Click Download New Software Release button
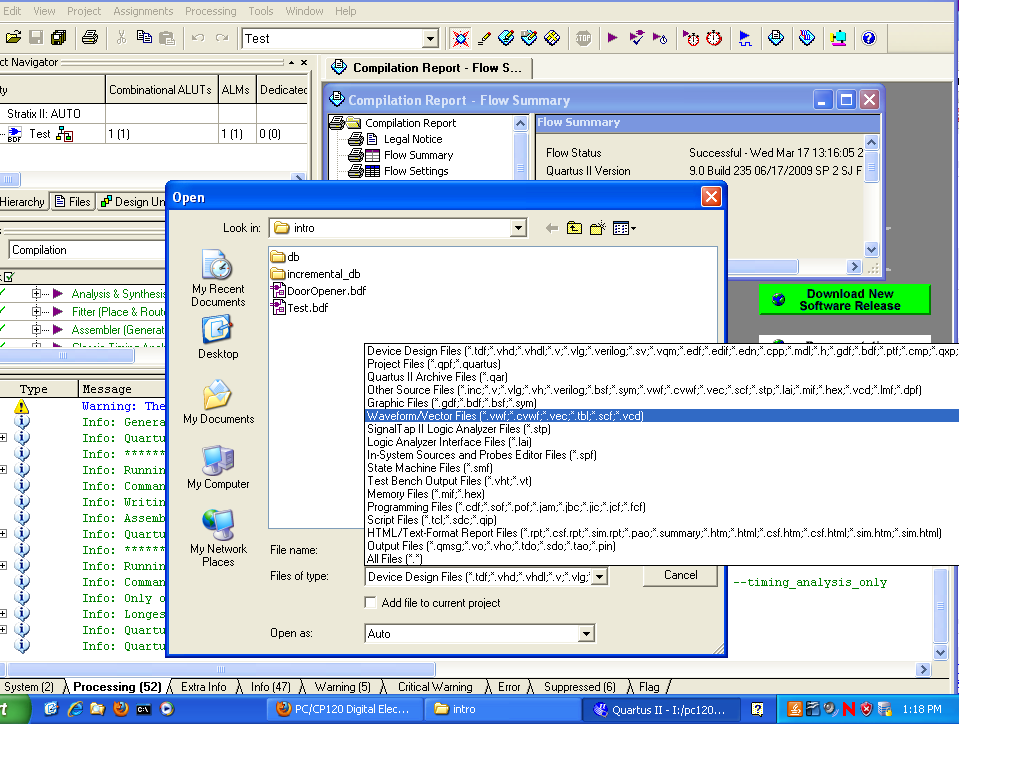The image size is (1024, 768). pos(844,300)
